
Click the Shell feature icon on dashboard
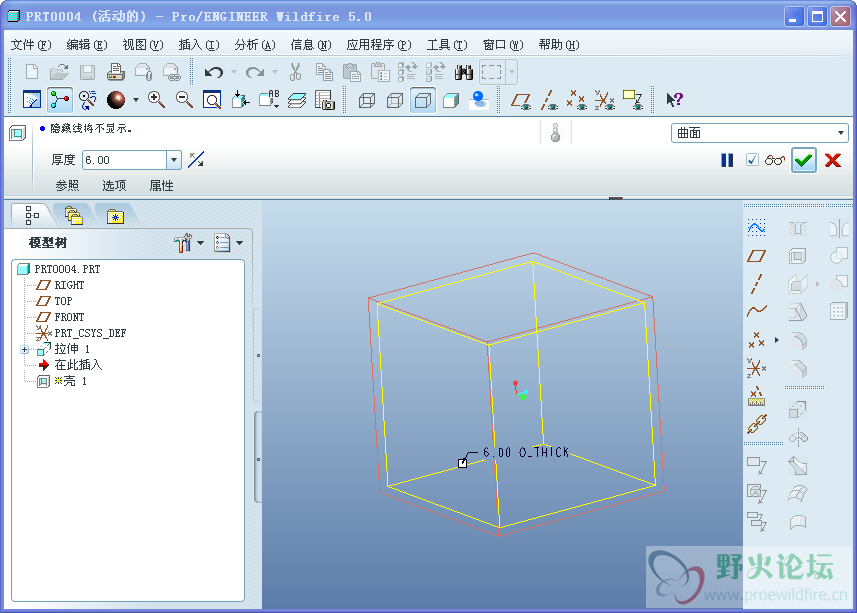pos(17,133)
